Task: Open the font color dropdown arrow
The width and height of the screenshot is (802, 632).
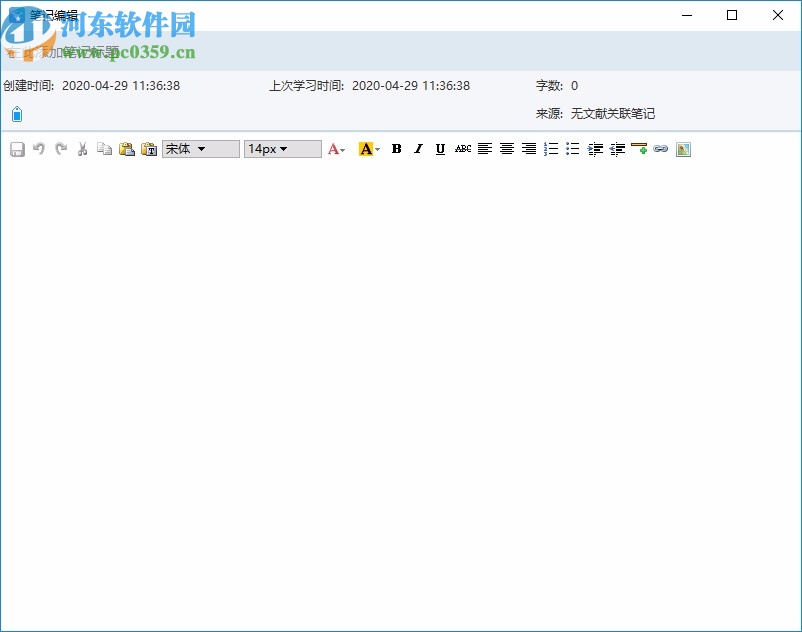Action: (x=343, y=149)
